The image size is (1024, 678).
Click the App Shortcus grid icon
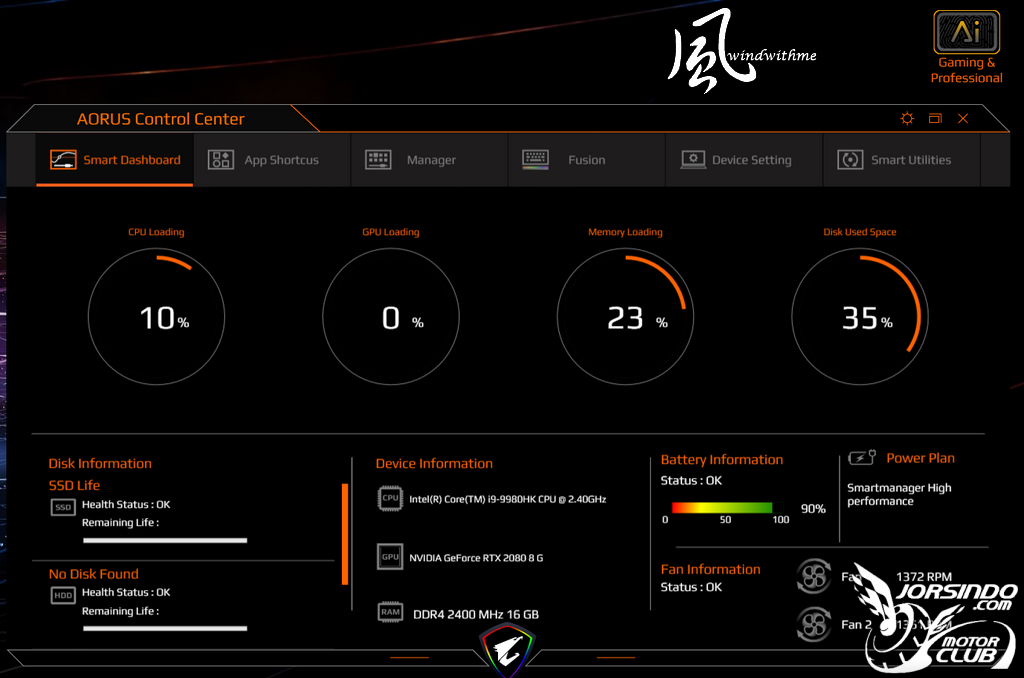point(221,159)
